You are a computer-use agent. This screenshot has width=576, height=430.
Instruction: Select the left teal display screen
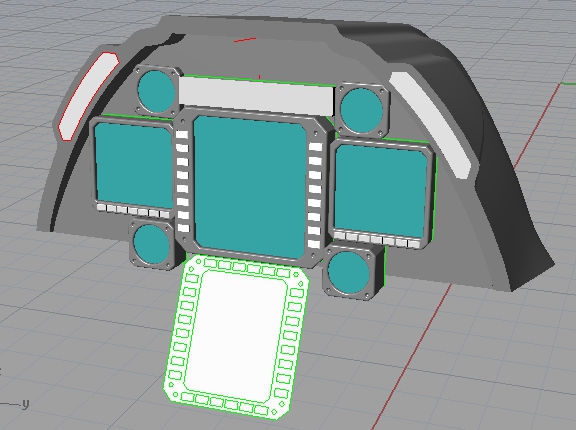133,164
